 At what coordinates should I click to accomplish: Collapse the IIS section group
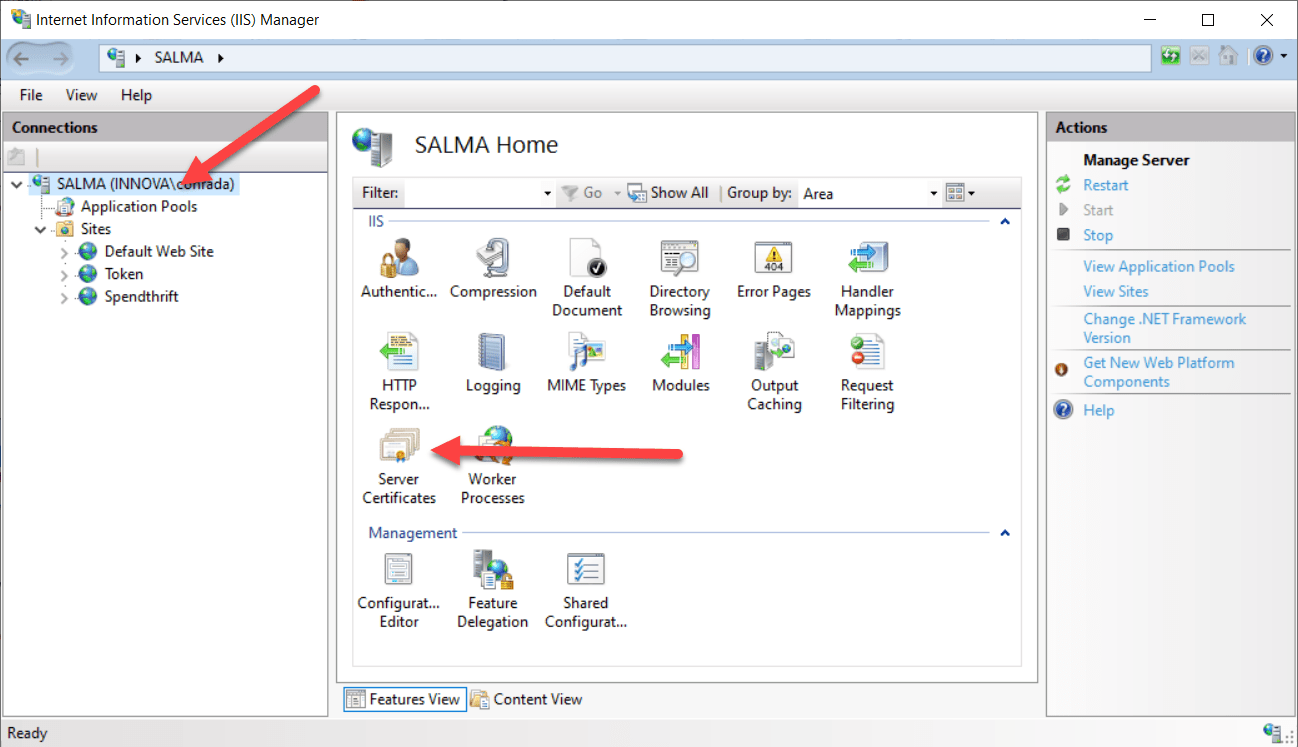point(1005,221)
